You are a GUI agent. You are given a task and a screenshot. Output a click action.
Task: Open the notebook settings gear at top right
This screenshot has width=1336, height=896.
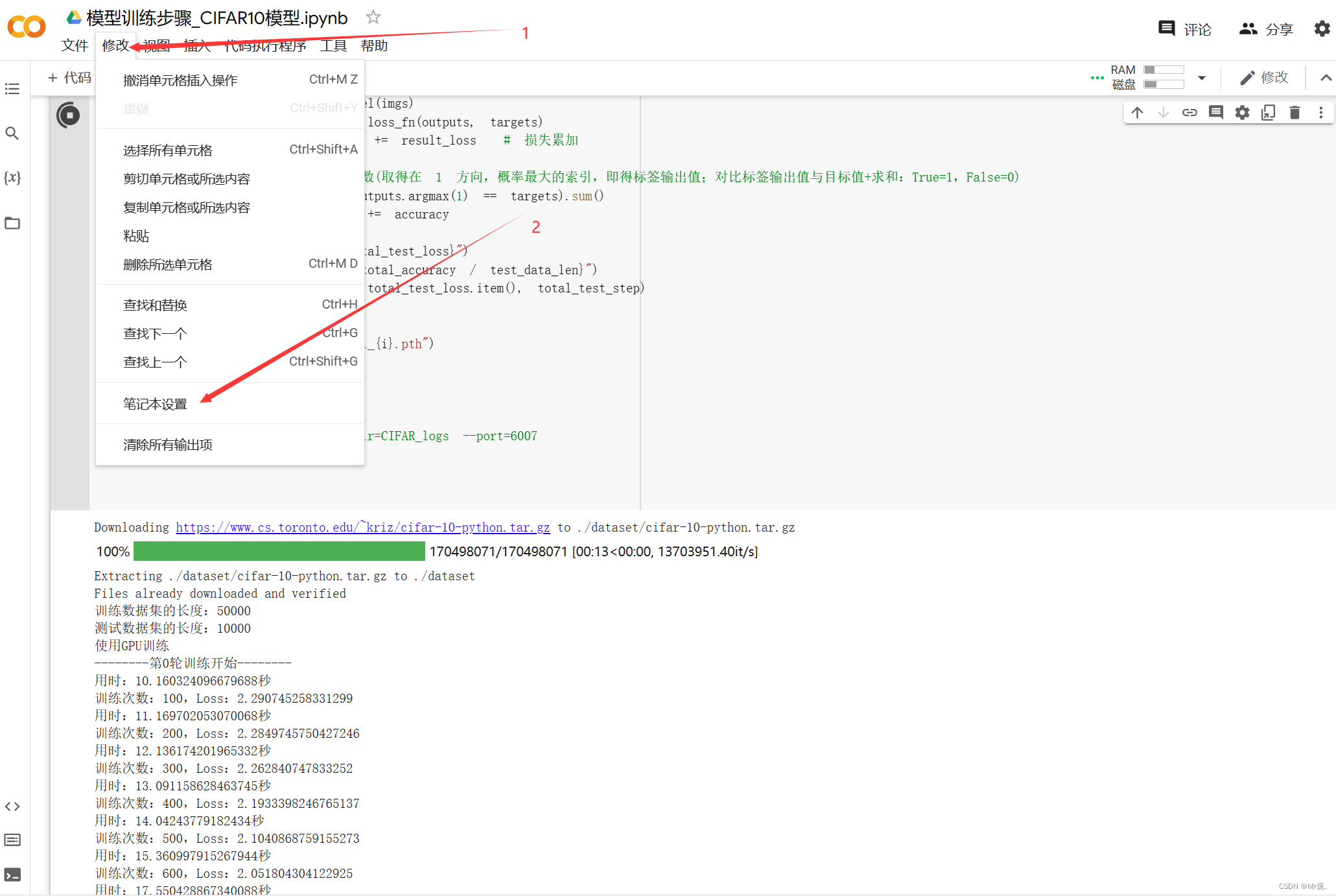point(1322,29)
